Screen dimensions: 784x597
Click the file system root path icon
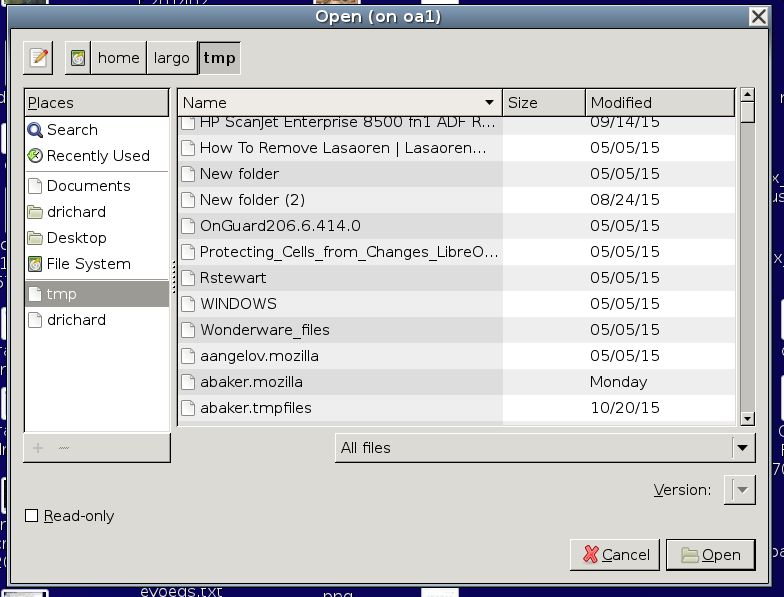(x=78, y=58)
